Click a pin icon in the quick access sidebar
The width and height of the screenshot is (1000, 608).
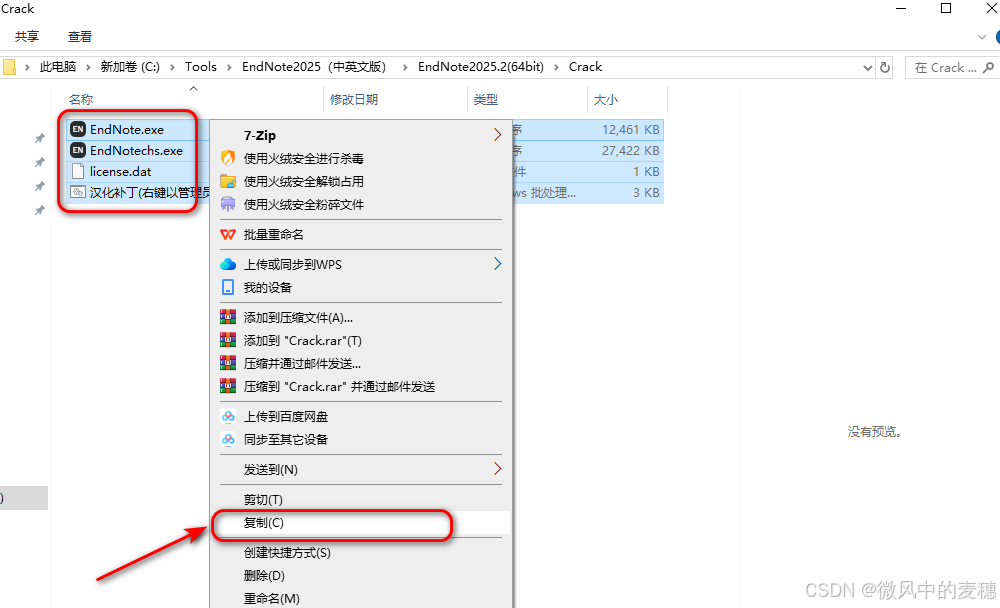click(x=40, y=137)
